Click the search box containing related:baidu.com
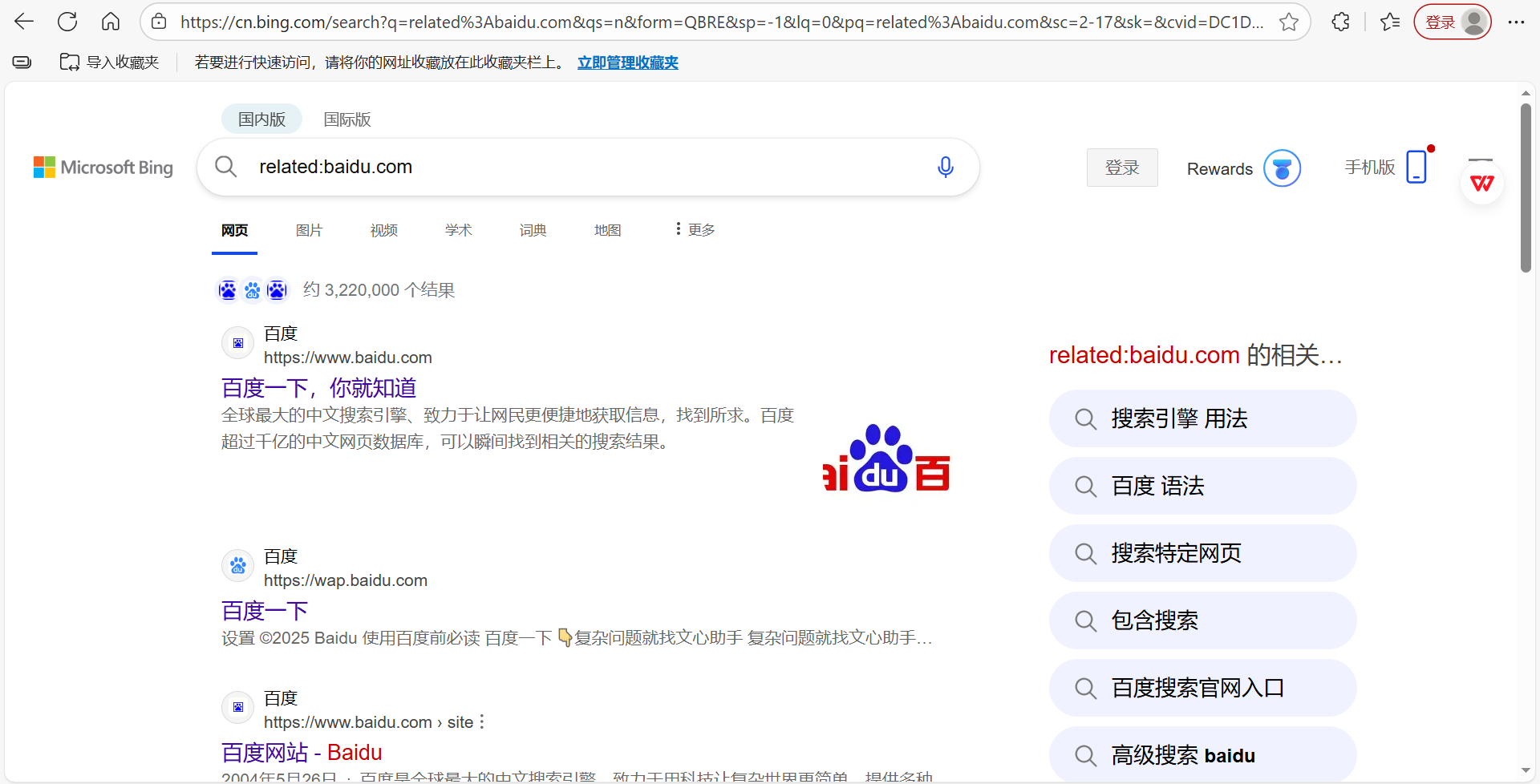Screen dimensions: 1540x784 click(588, 167)
